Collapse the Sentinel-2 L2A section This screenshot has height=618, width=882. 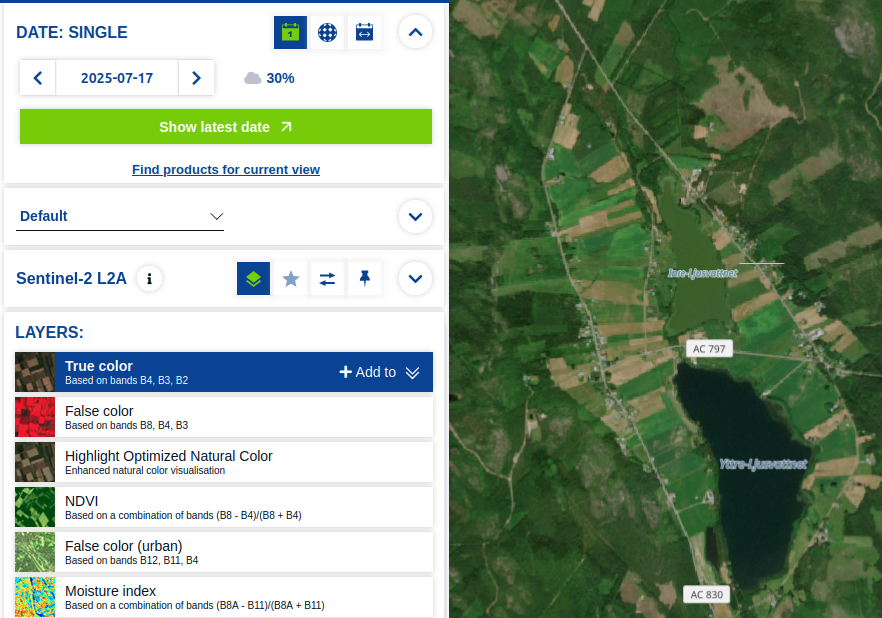coord(415,279)
